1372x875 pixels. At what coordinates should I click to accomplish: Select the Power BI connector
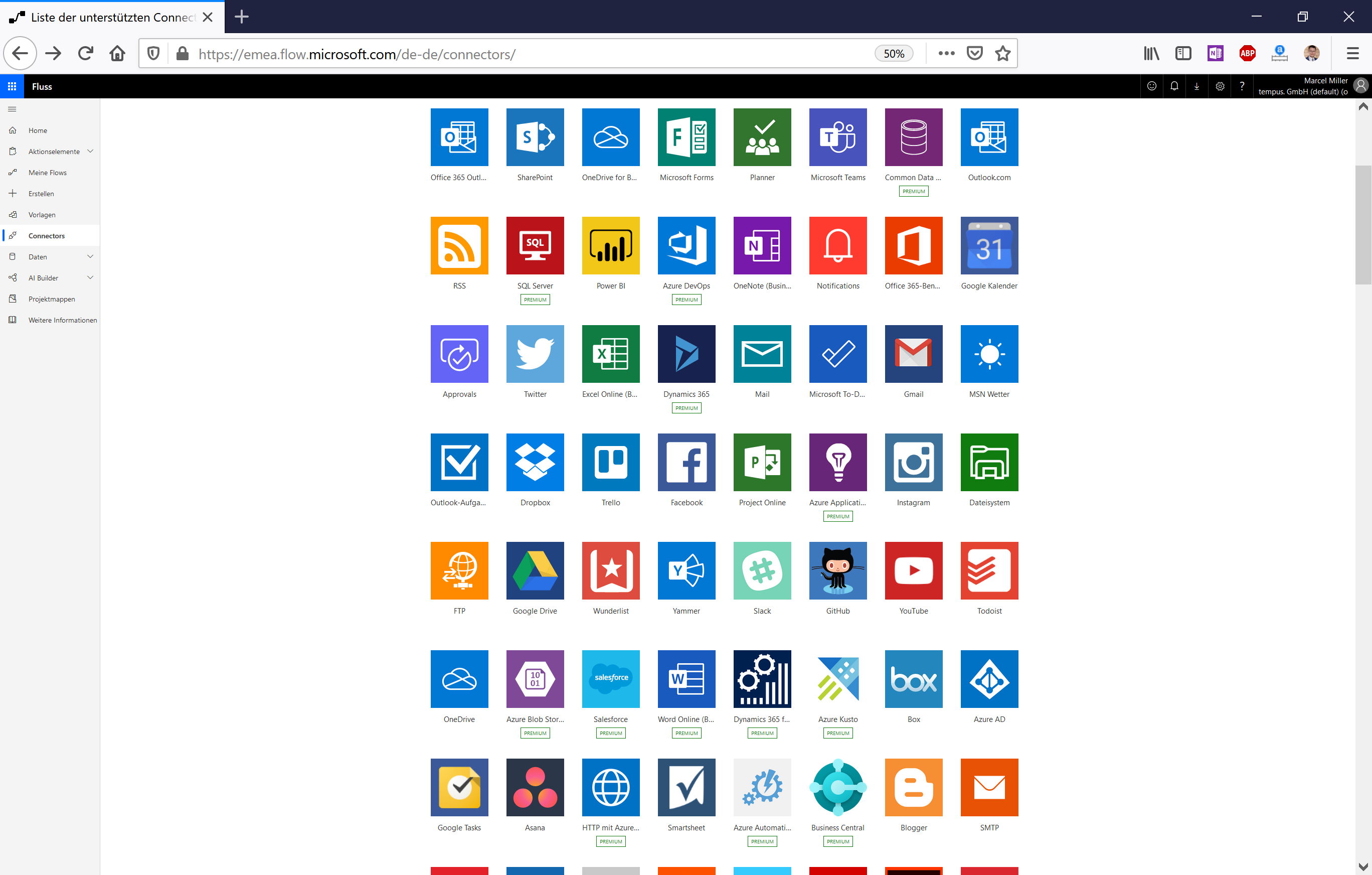(x=610, y=246)
